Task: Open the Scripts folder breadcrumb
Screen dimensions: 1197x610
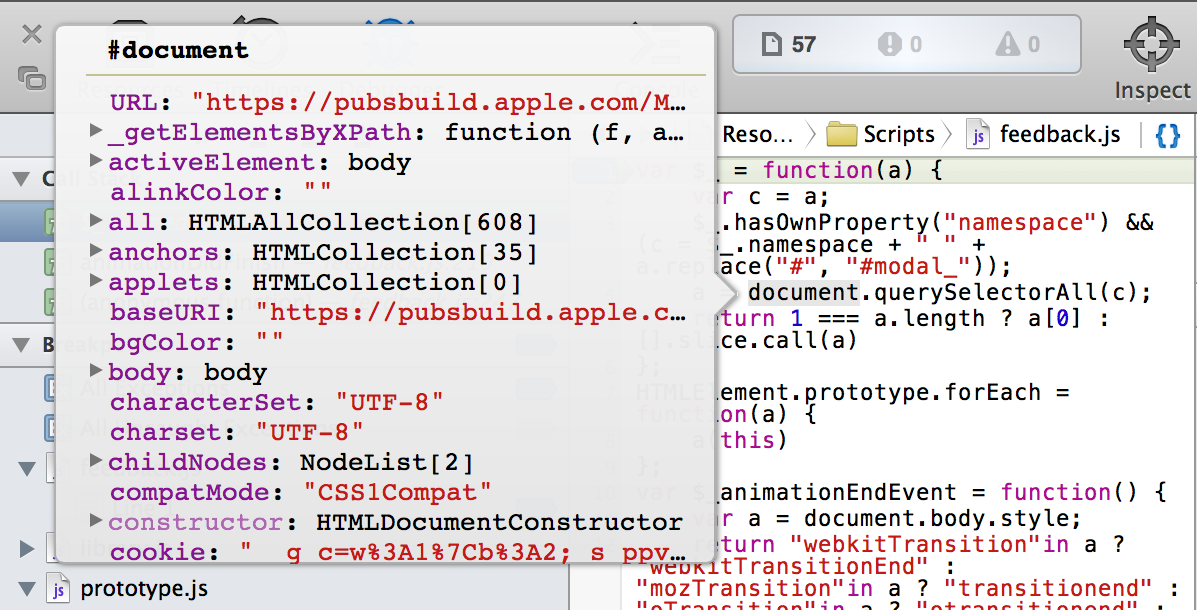Action: tap(881, 135)
